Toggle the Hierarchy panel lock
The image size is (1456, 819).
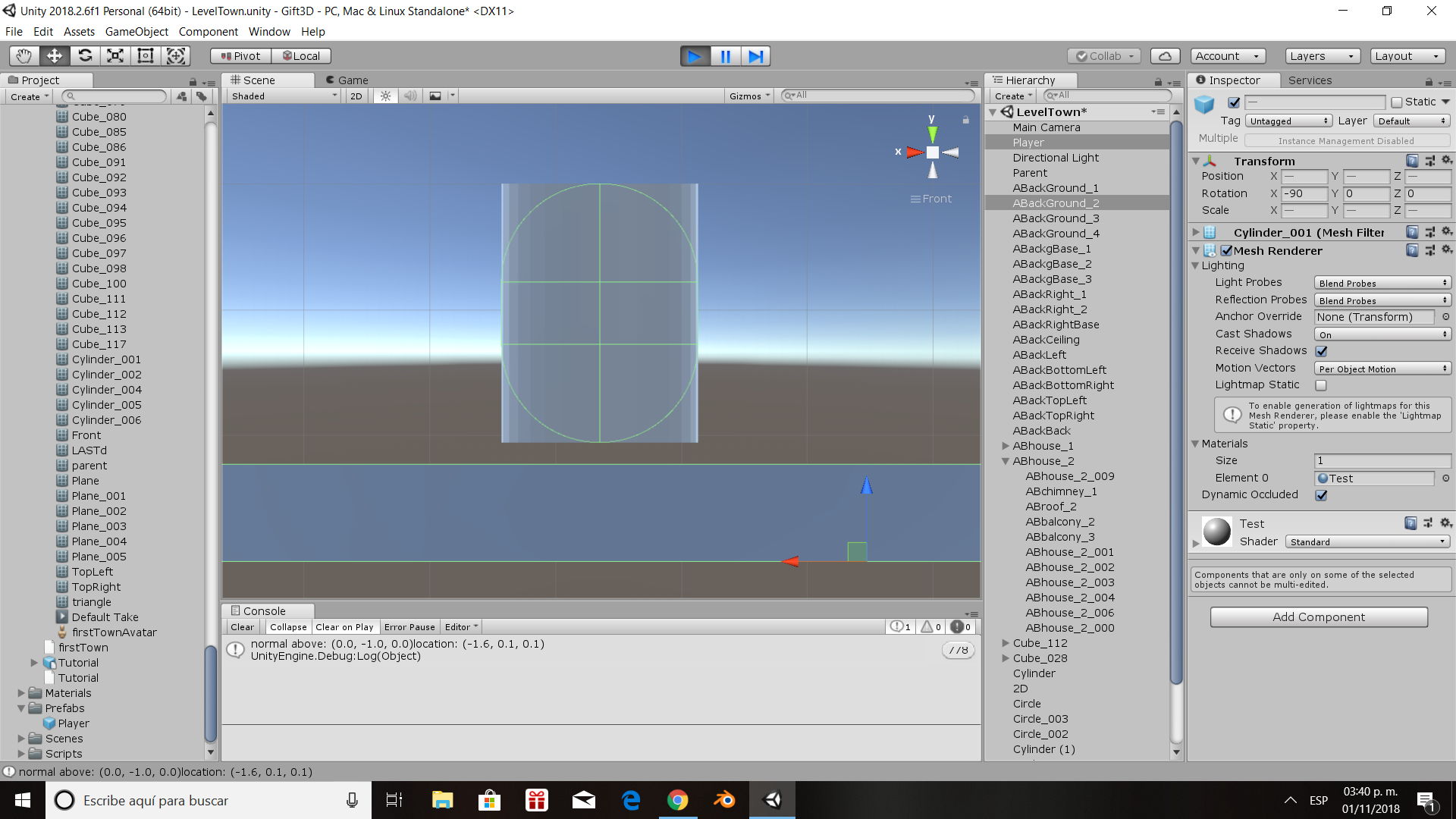(1158, 81)
